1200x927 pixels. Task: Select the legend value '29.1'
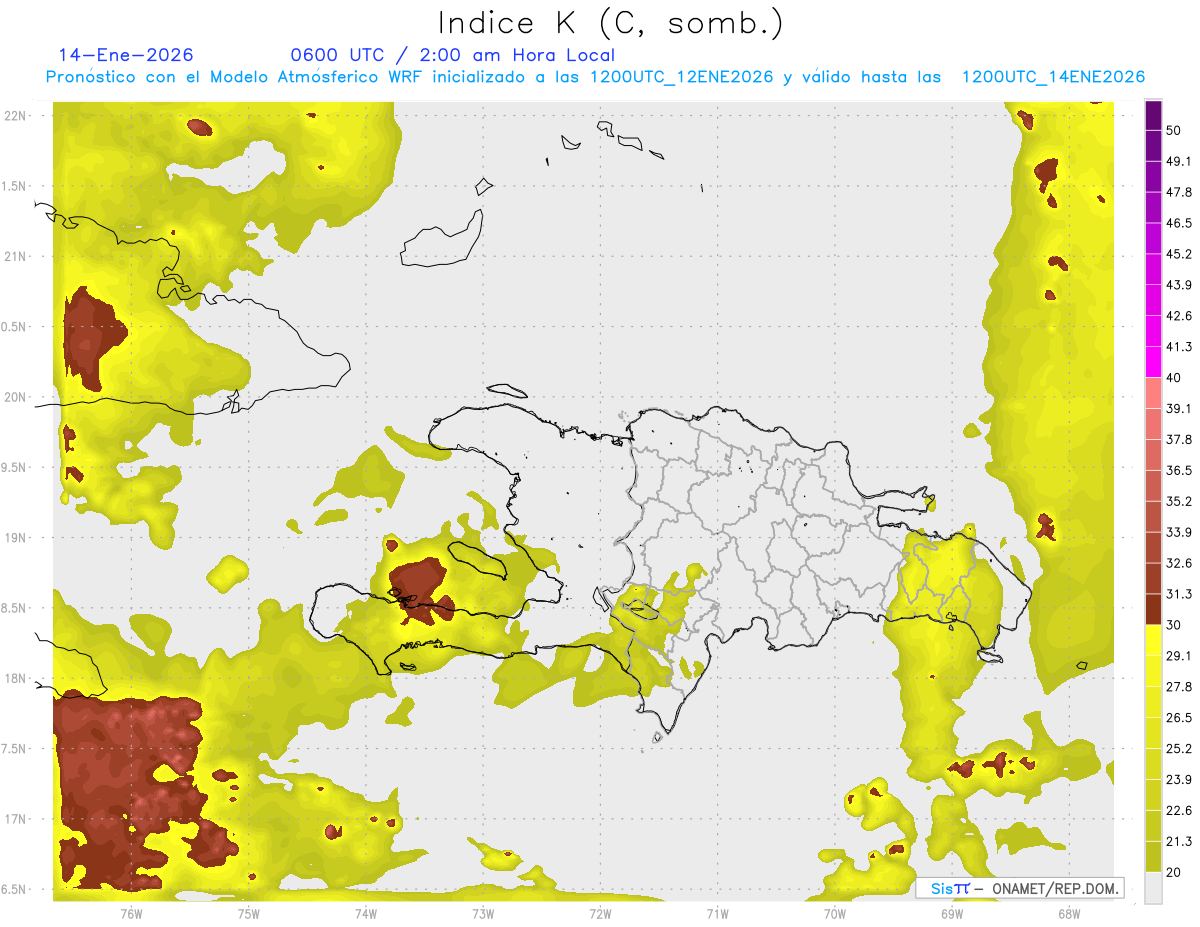pos(1179,656)
